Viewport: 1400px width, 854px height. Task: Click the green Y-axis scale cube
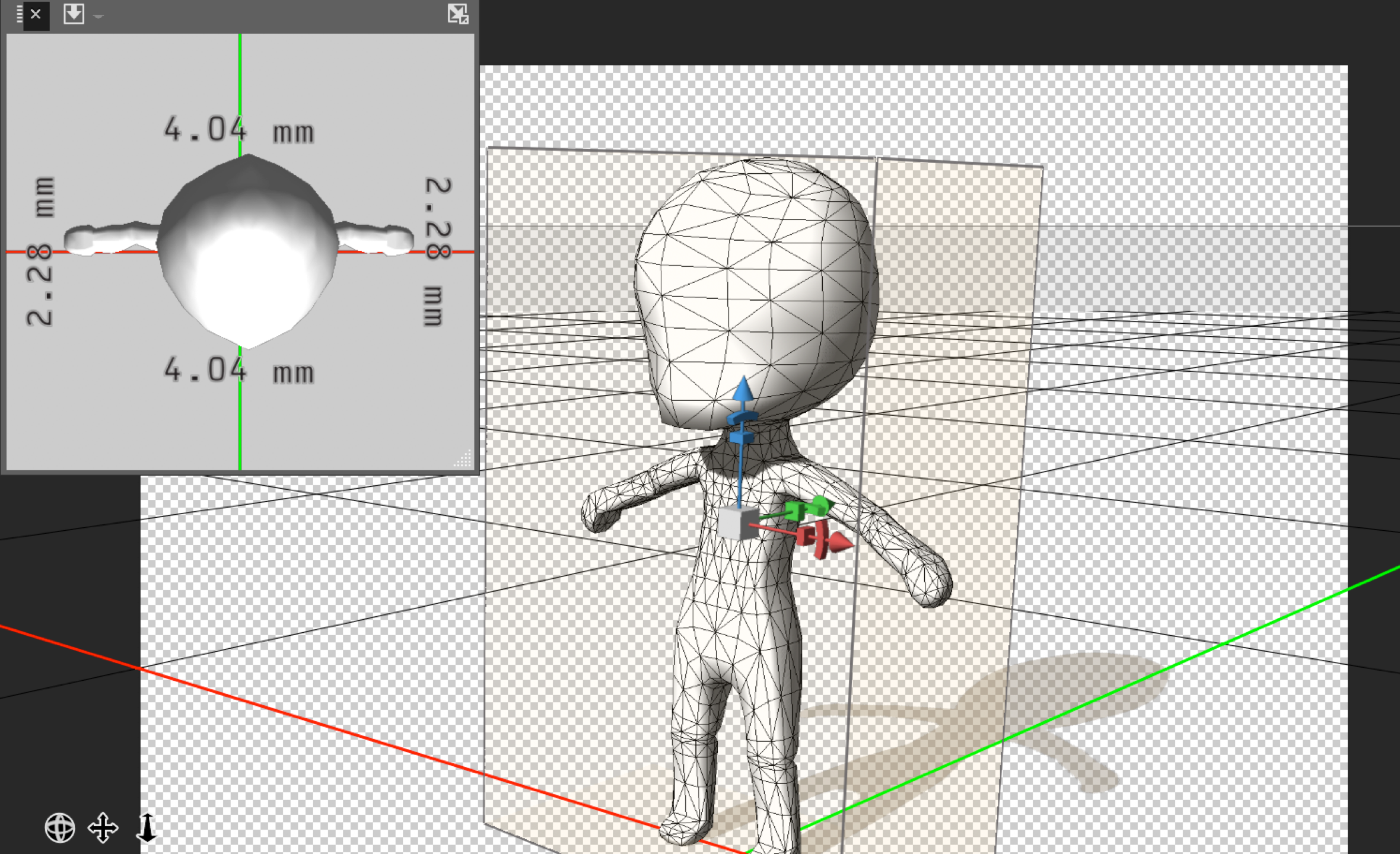coord(795,511)
